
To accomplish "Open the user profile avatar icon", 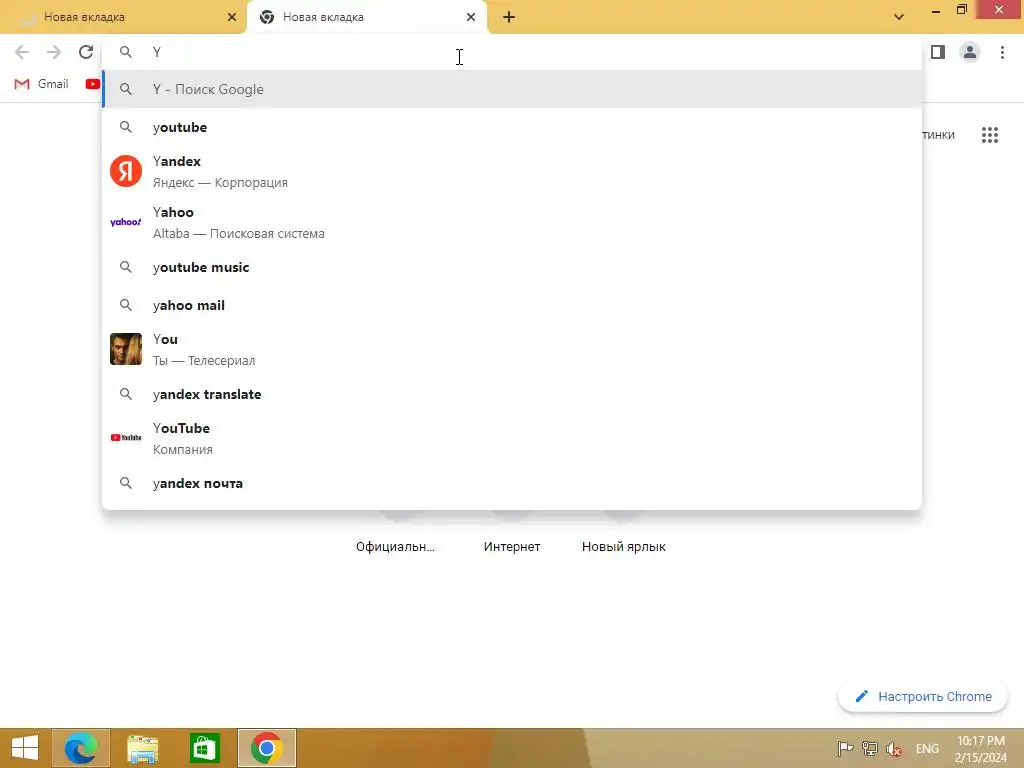I will coord(970,52).
